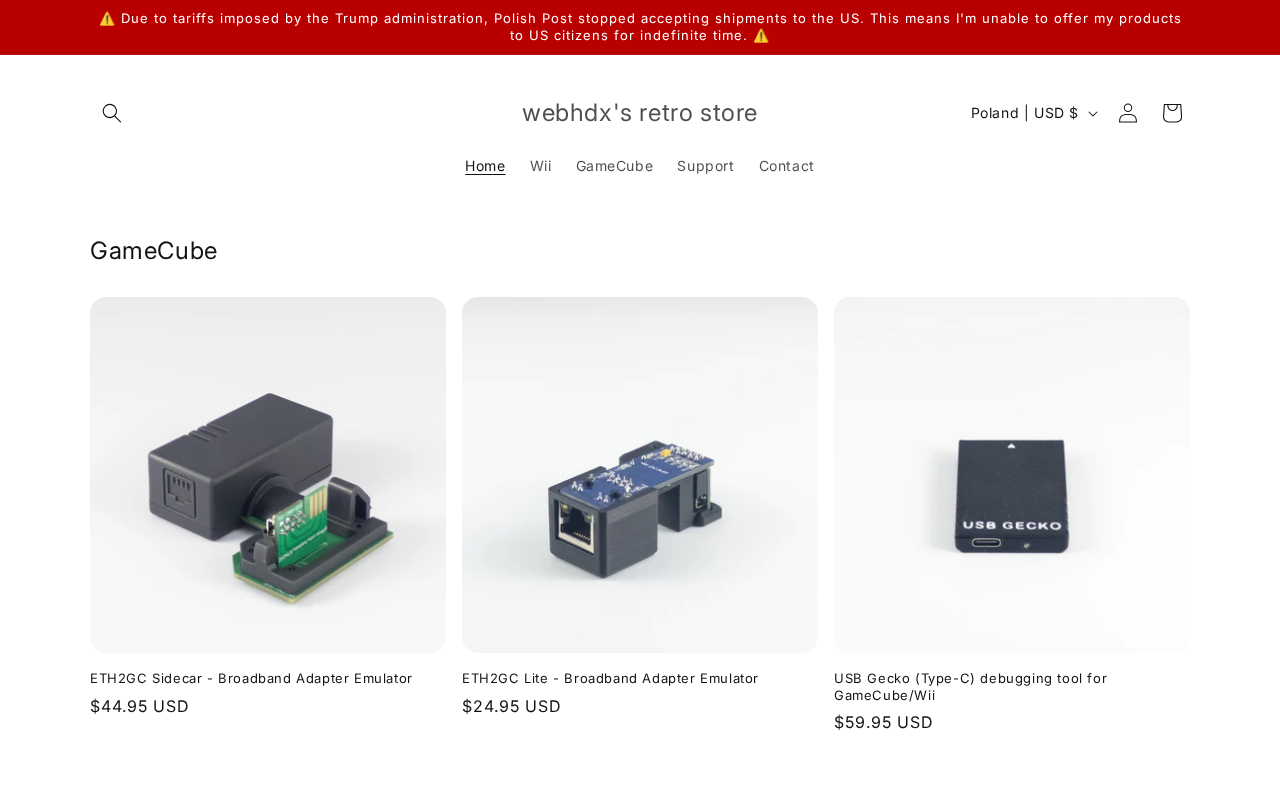The height and width of the screenshot is (800, 1280).
Task: Open the Support menu item
Action: [705, 166]
